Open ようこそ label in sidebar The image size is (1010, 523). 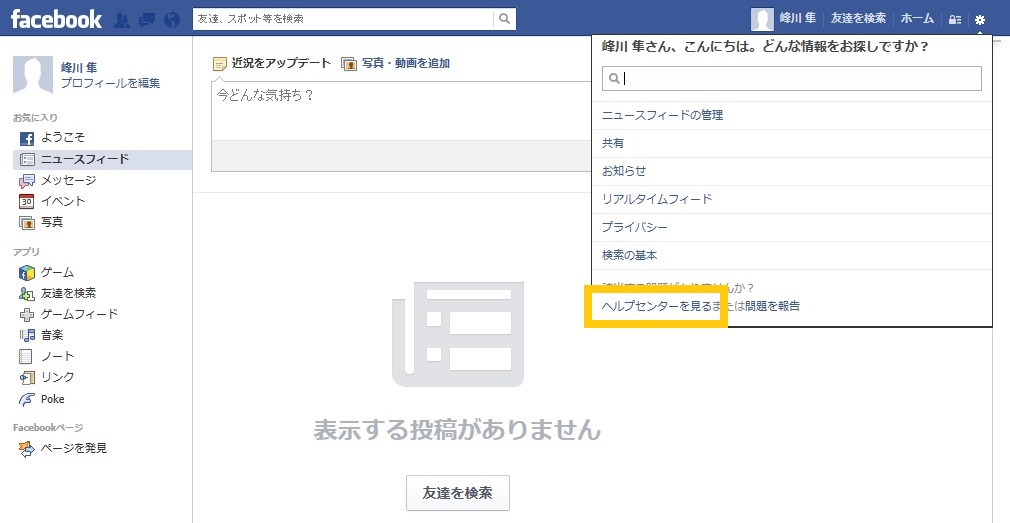tap(63, 138)
